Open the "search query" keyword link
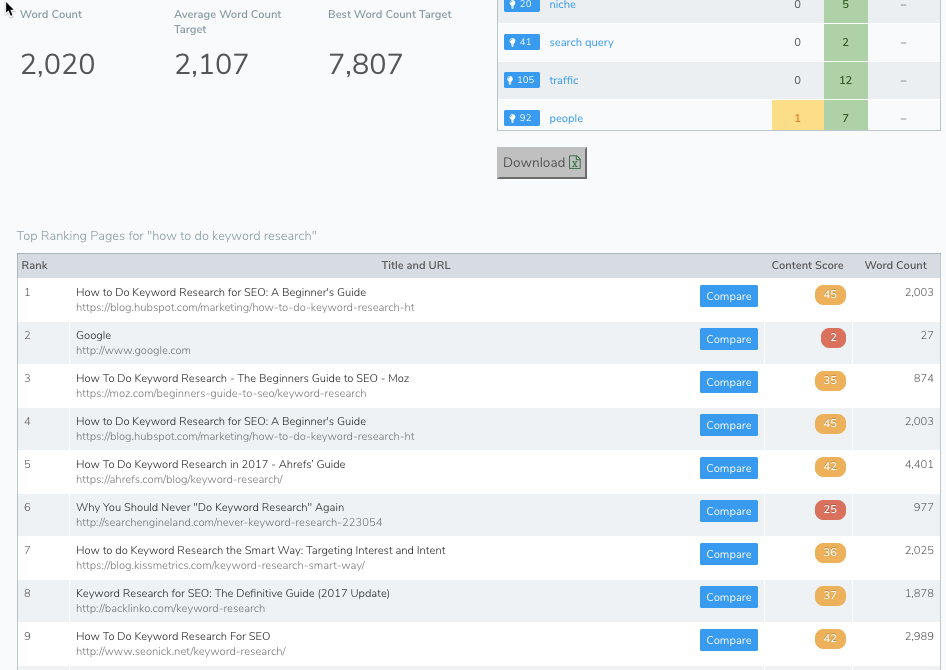This screenshot has height=670, width=946. click(581, 42)
